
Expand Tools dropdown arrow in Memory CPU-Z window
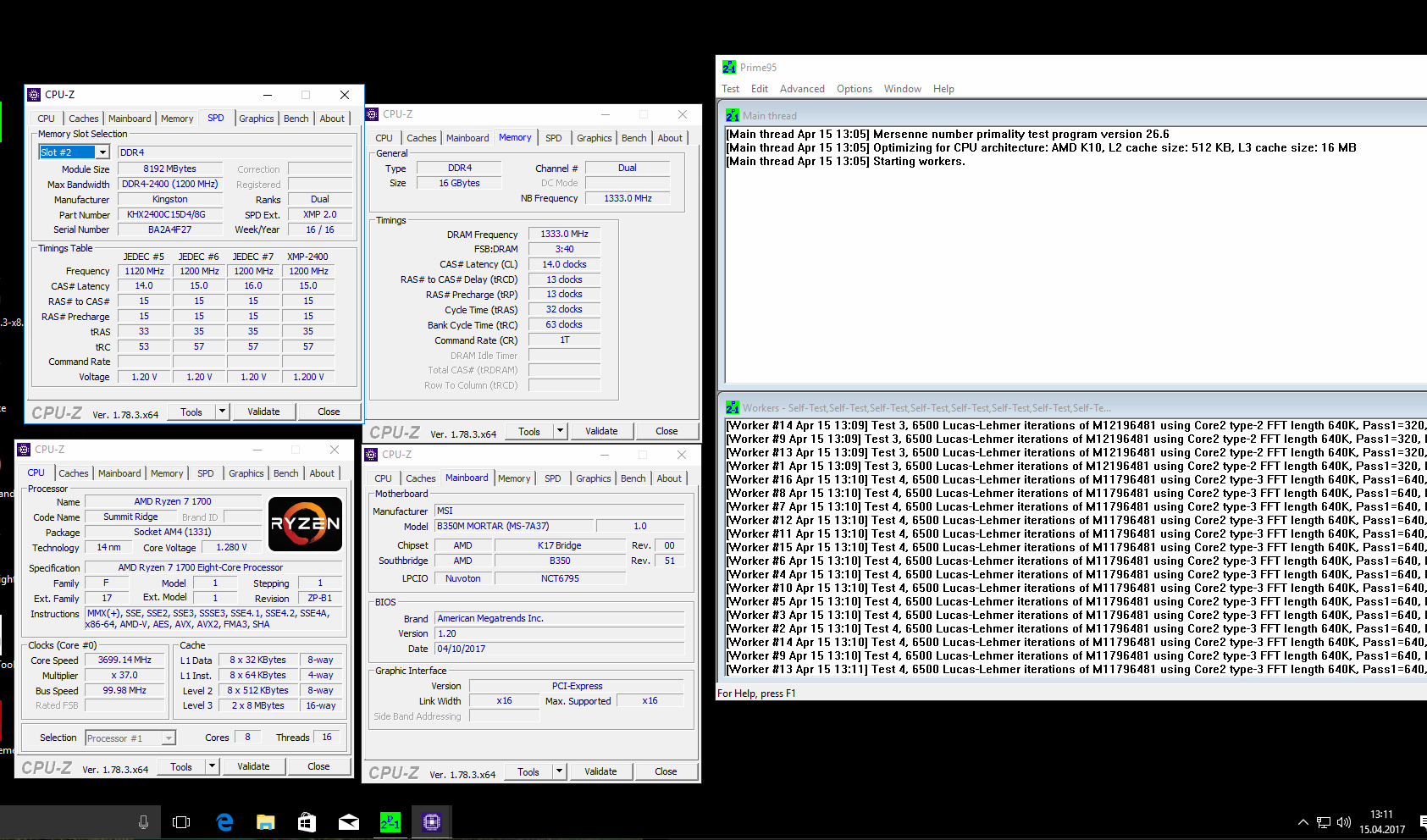(x=560, y=431)
